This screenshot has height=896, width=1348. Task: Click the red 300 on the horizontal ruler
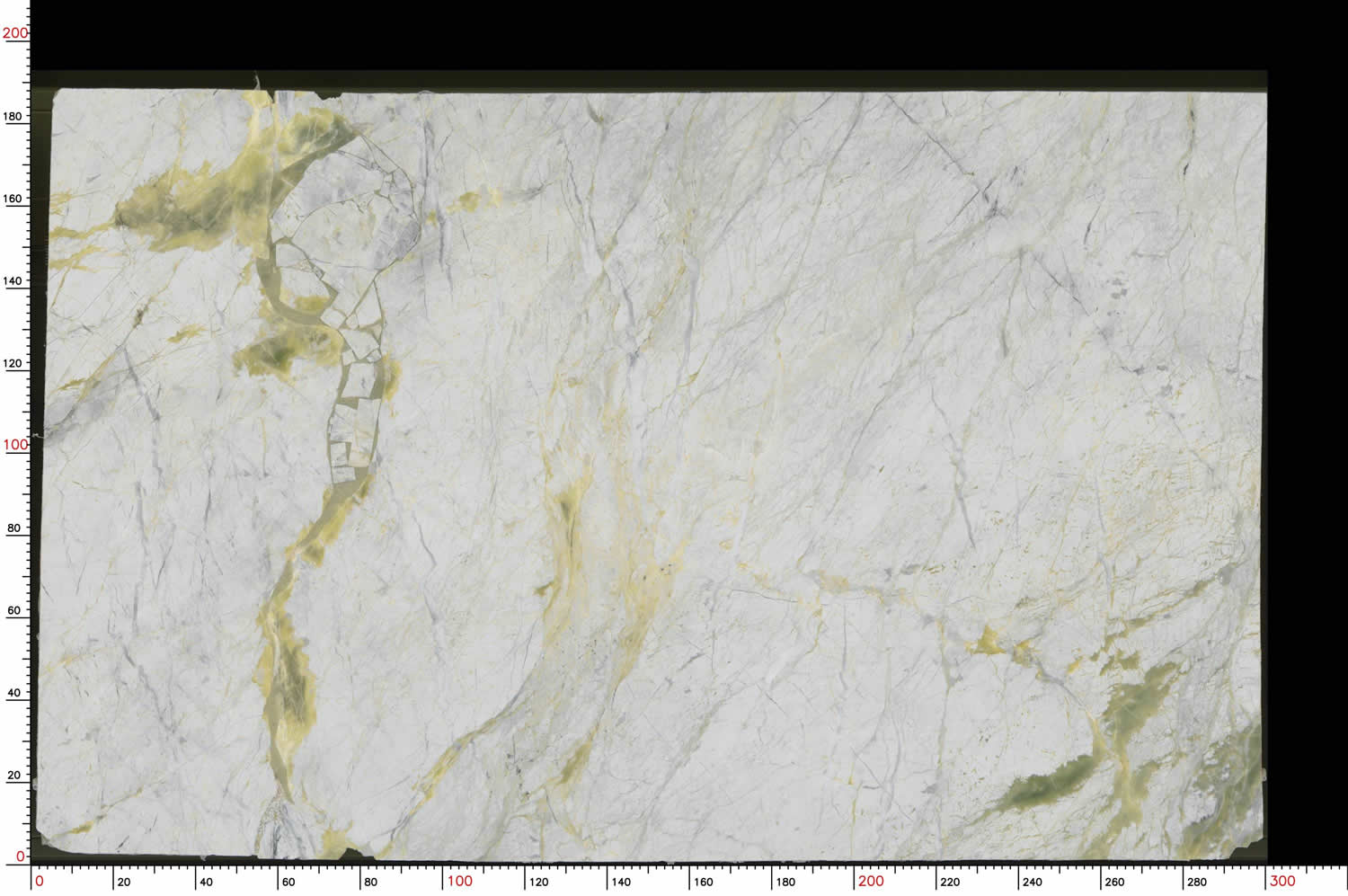tap(1282, 881)
